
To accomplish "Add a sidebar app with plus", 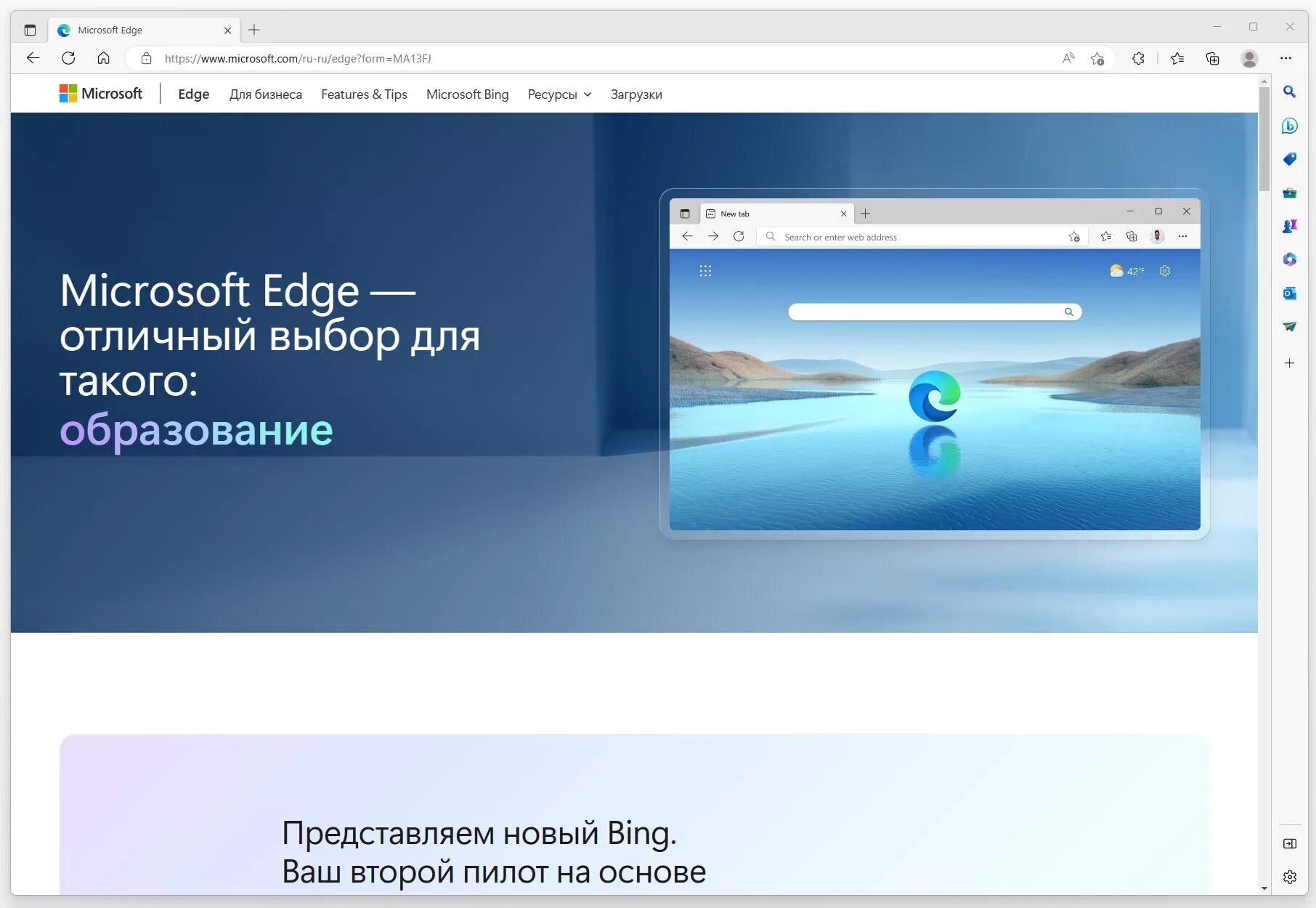I will 1289,362.
